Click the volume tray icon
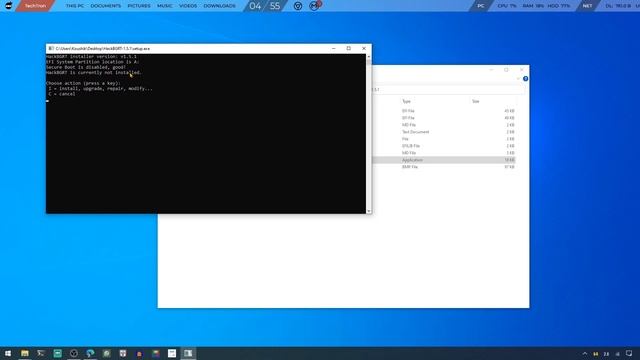The width and height of the screenshot is (640, 360). tap(618, 354)
